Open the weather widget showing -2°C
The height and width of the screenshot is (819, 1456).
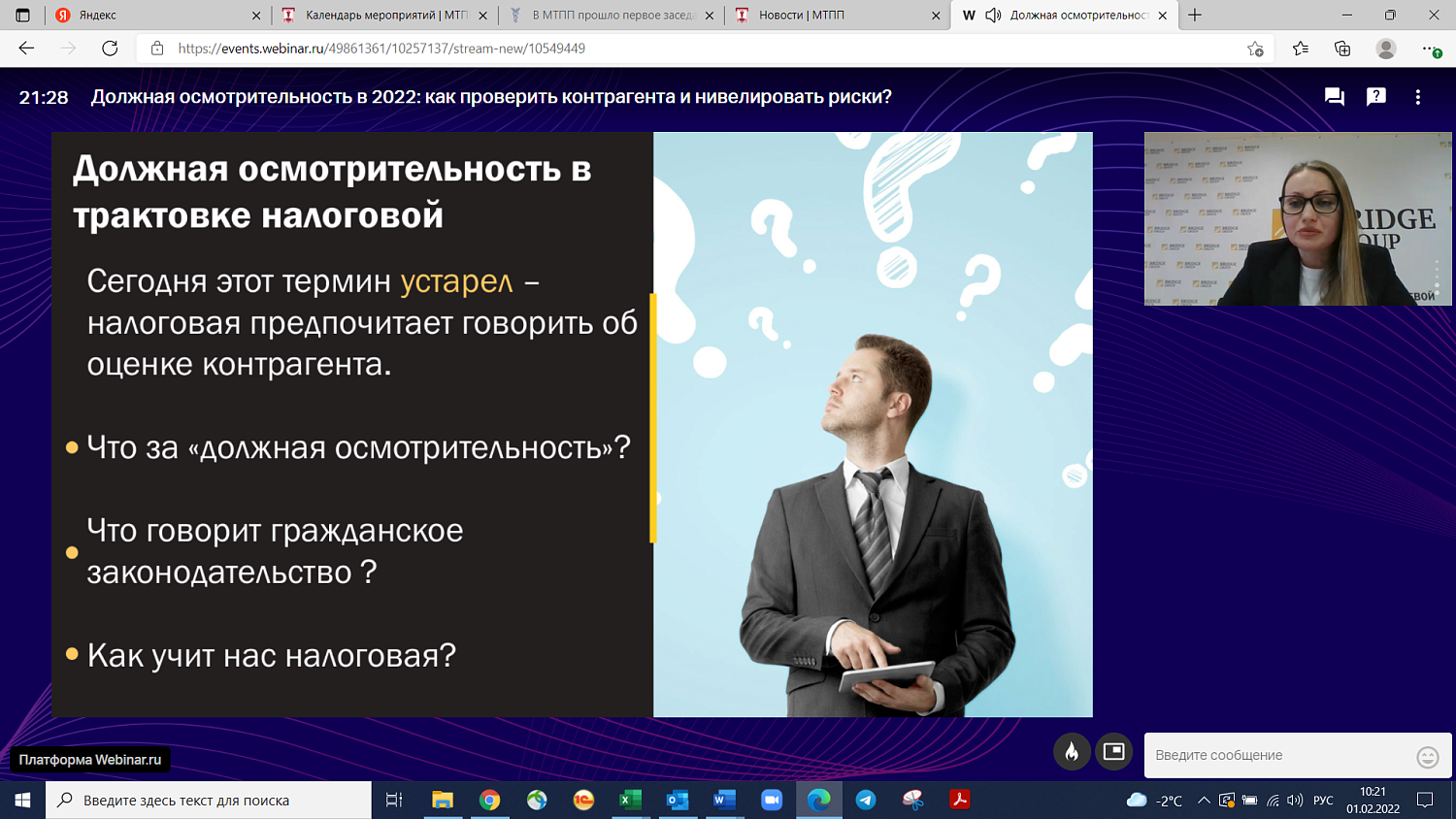pos(1154,801)
